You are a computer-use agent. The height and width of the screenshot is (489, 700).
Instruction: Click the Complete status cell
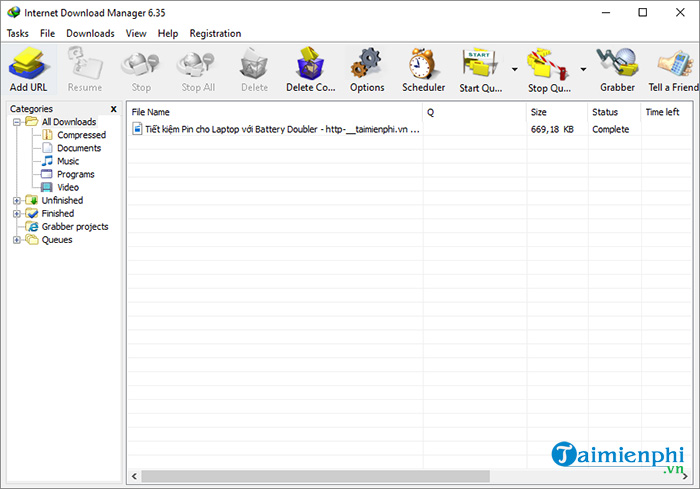[611, 129]
